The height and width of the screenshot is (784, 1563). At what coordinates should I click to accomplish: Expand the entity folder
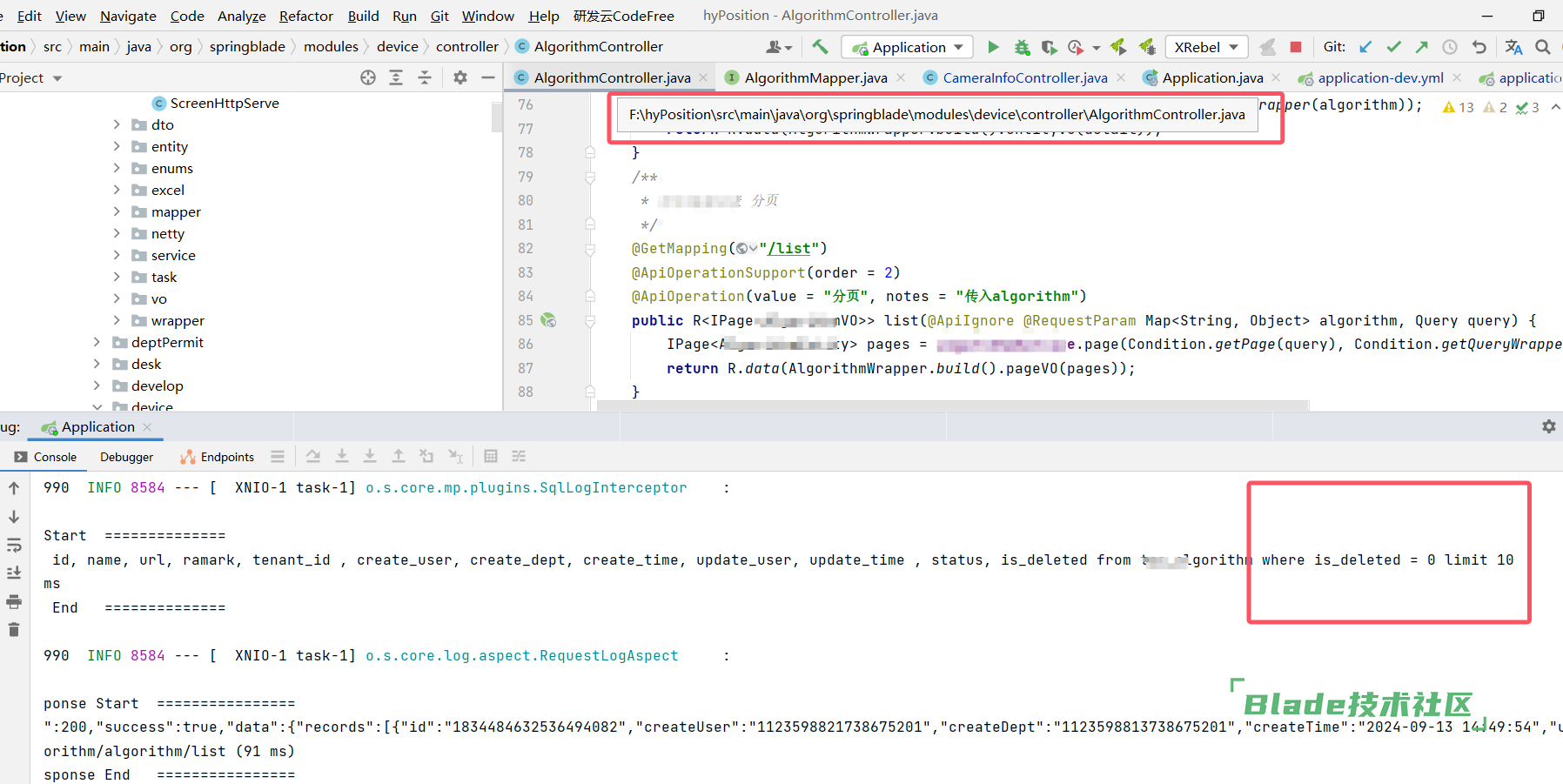[117, 146]
